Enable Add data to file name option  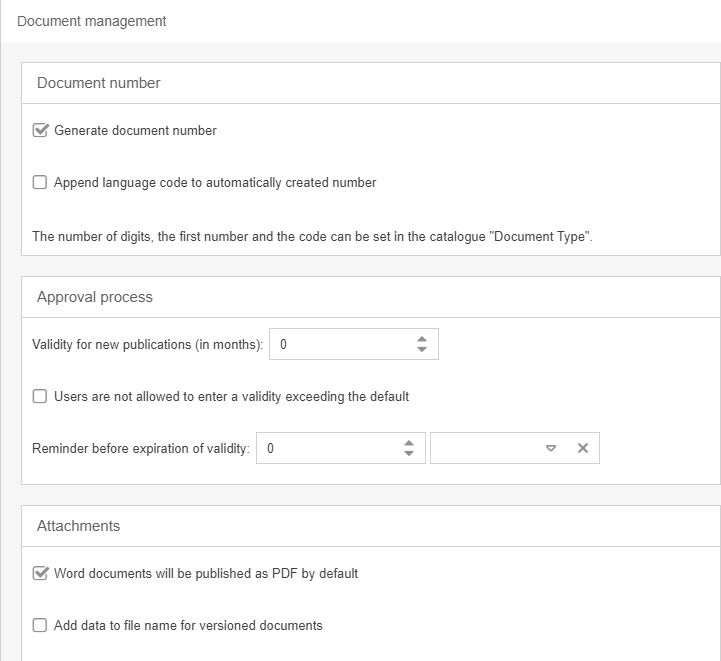(x=40, y=625)
